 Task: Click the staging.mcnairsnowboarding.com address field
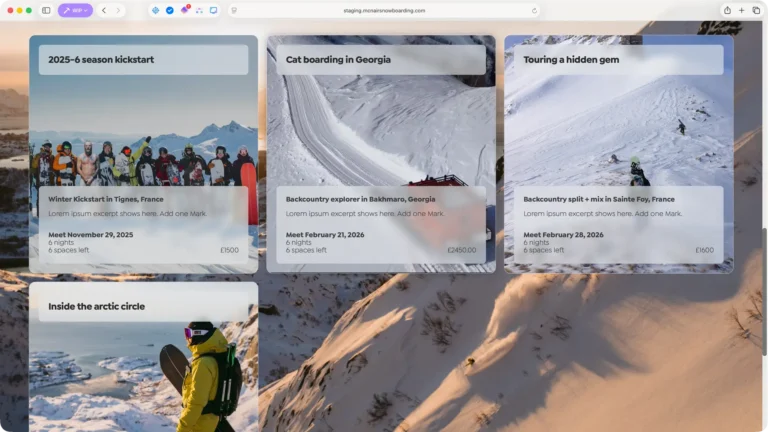click(x=385, y=10)
